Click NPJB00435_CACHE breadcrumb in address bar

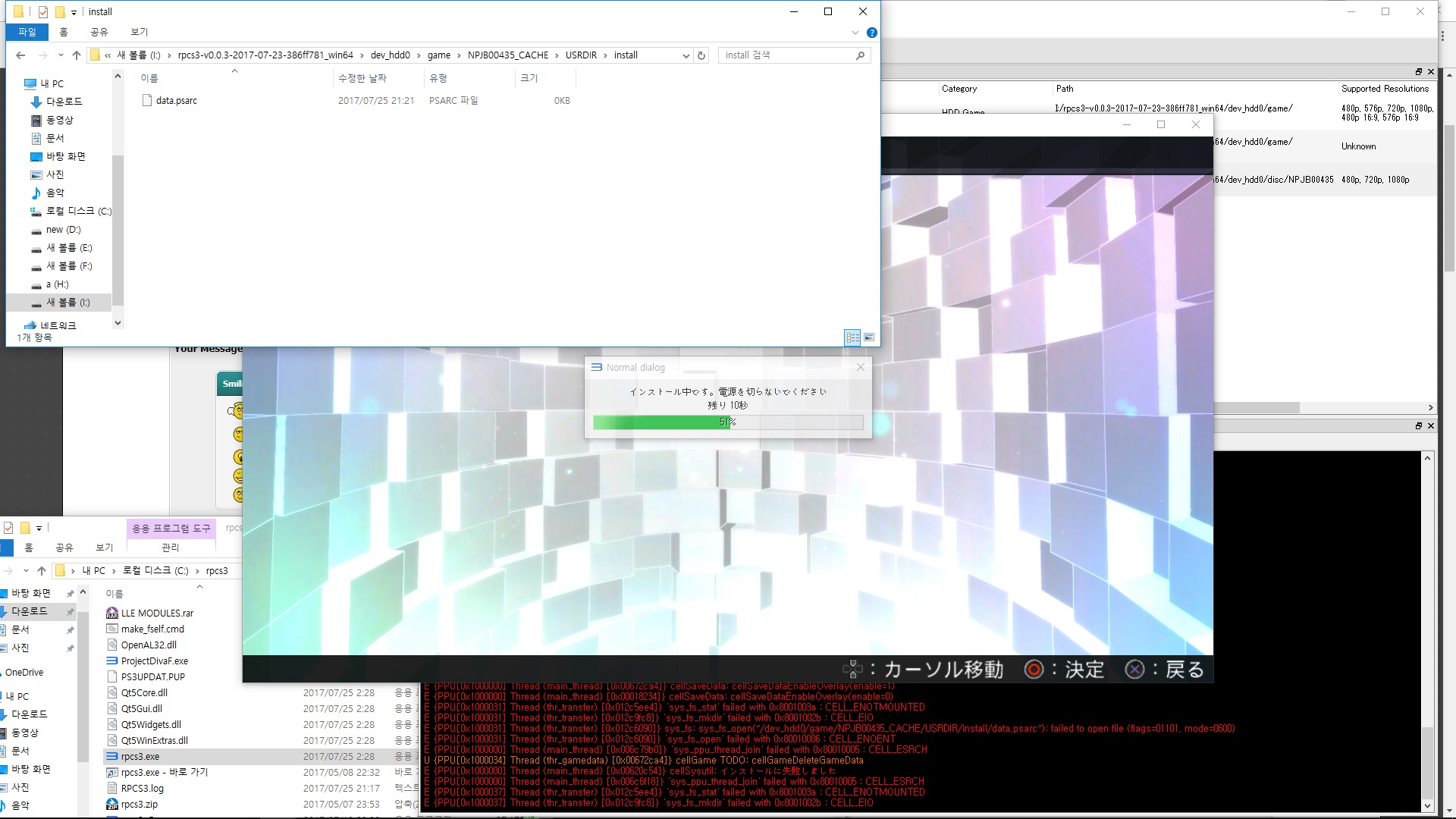pyautogui.click(x=508, y=55)
